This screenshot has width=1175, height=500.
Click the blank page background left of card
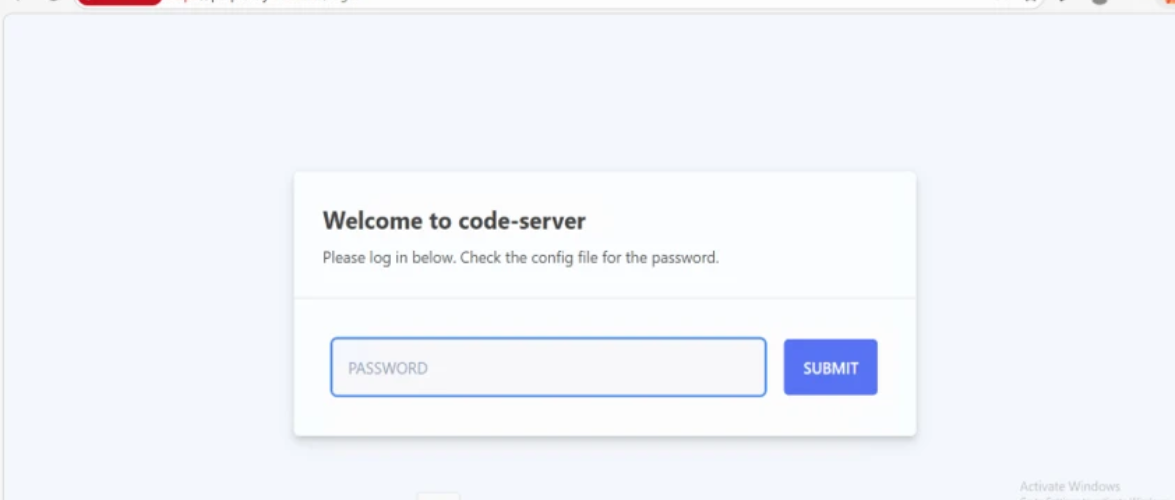click(150, 300)
